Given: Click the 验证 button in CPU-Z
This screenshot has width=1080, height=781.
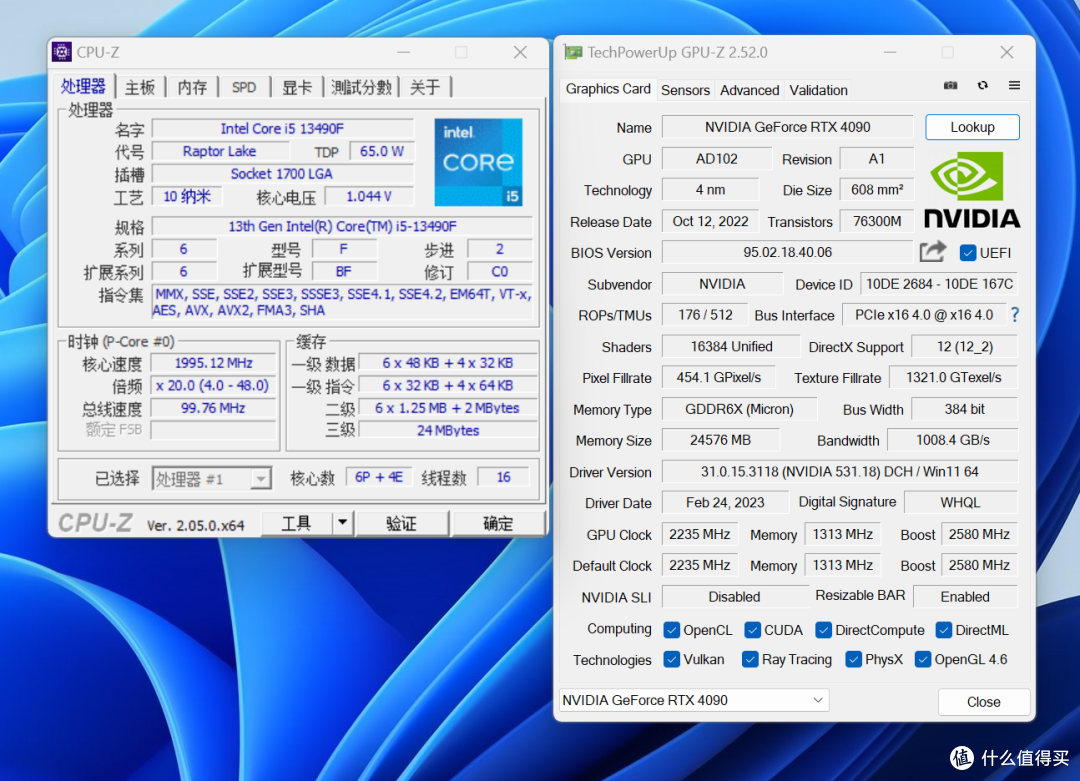Looking at the screenshot, I should [x=402, y=523].
